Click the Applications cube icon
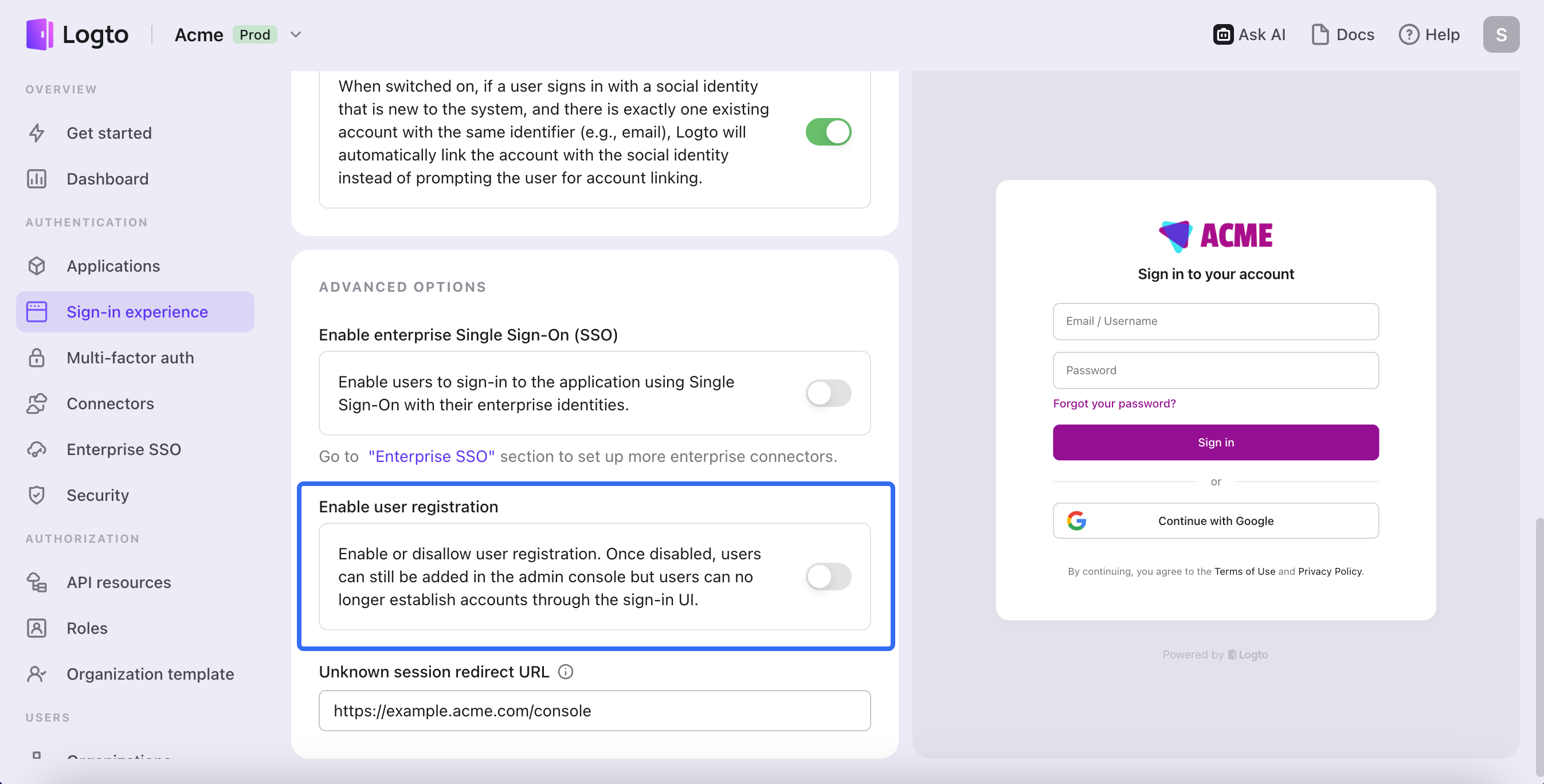The width and height of the screenshot is (1544, 784). pyautogui.click(x=37, y=266)
